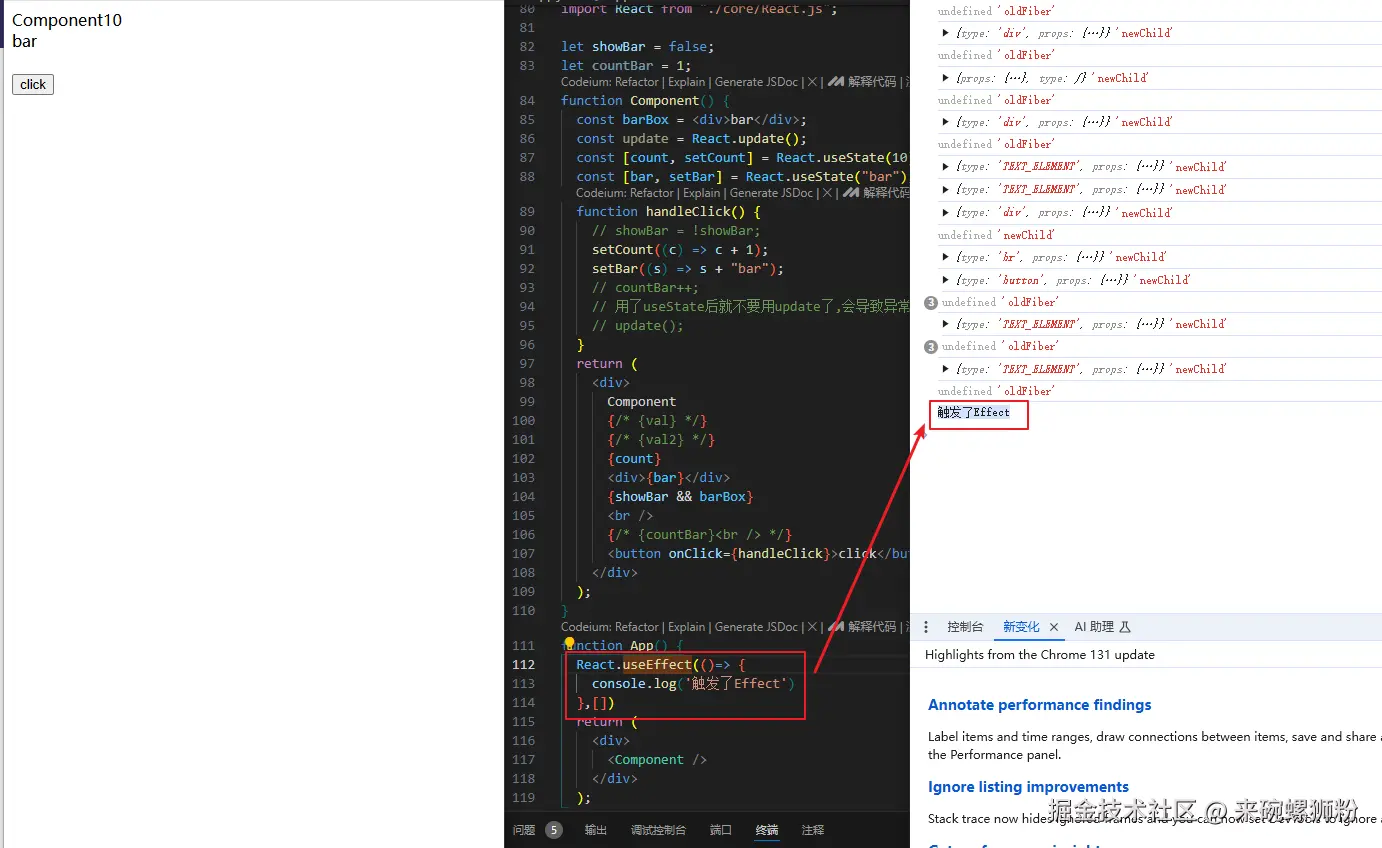Image resolution: width=1382 pixels, height=848 pixels.
Task: Open the DevTools drawer three-dot menu
Action: tap(926, 627)
